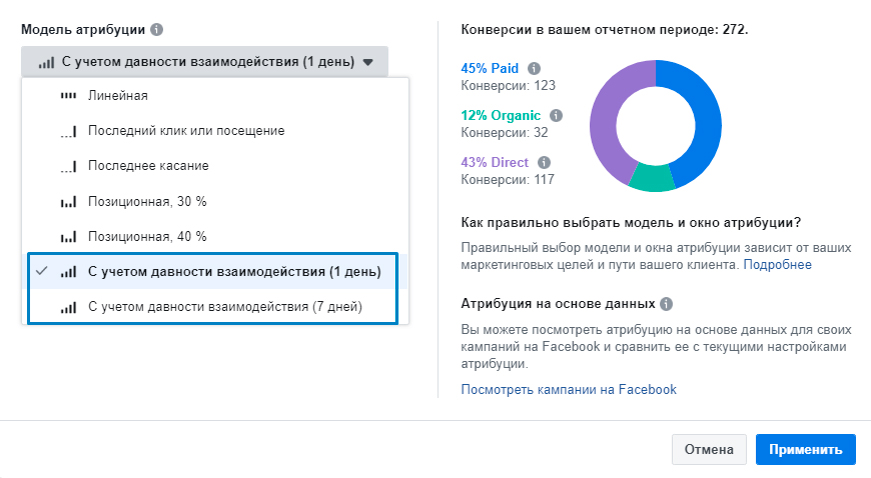
Task: Click the bar icon of the Линейная model
Action: [x=68, y=95]
